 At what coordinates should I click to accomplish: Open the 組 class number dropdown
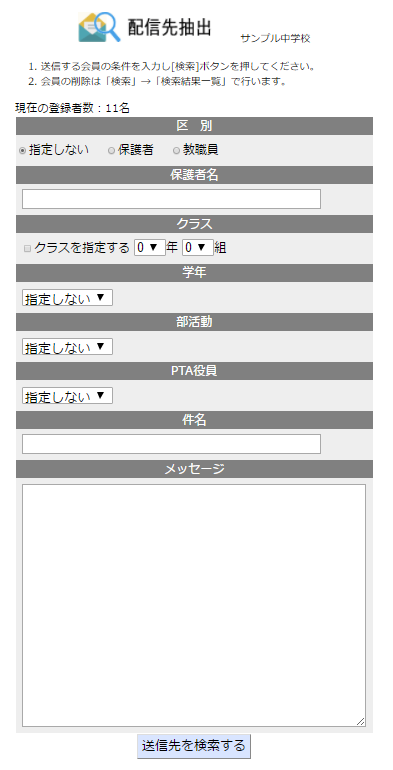coord(198,248)
